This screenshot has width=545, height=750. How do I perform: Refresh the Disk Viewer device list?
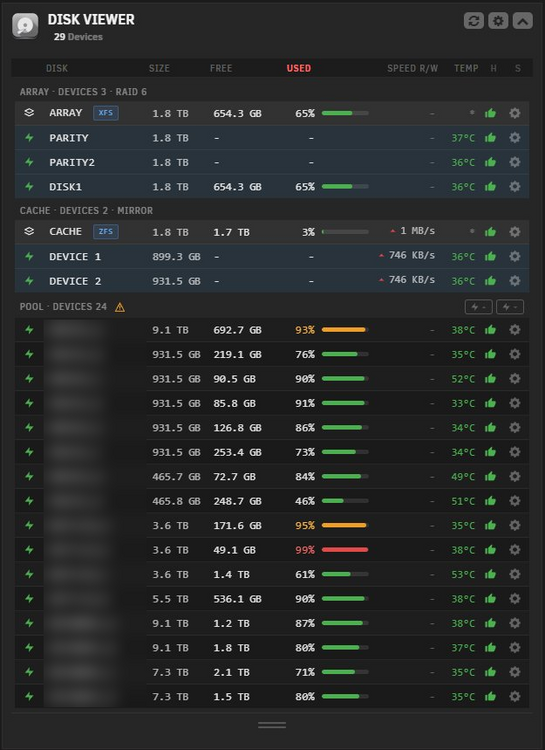click(473, 21)
